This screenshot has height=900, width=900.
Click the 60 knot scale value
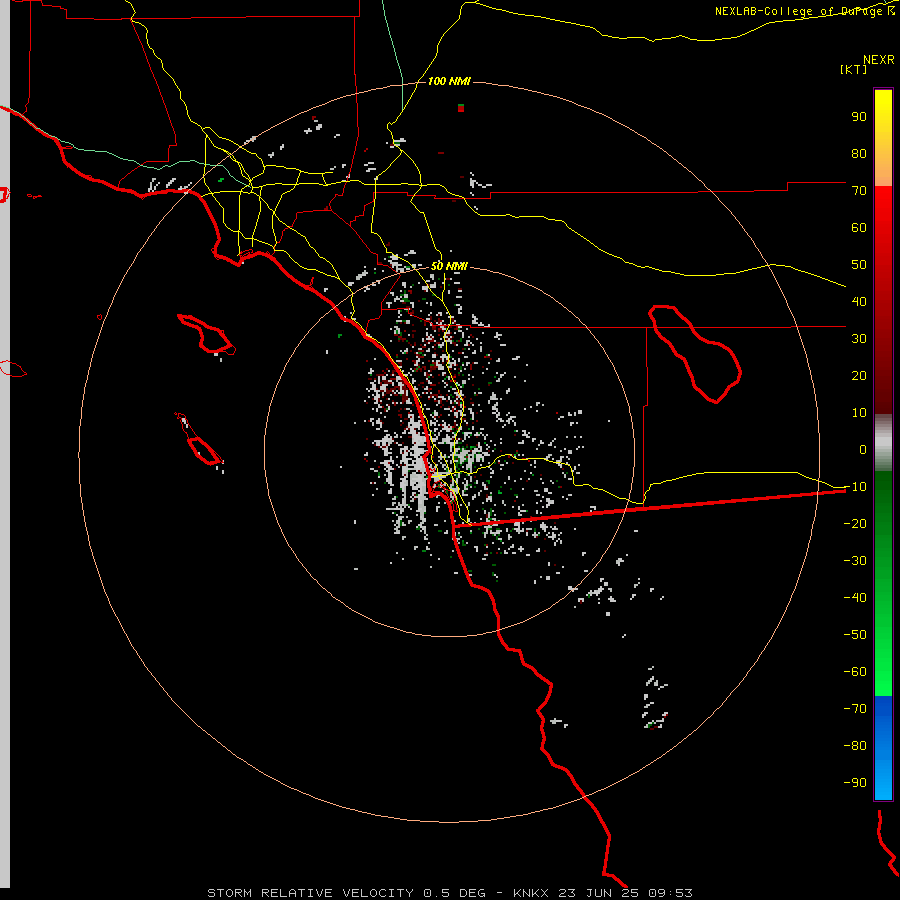(x=859, y=227)
